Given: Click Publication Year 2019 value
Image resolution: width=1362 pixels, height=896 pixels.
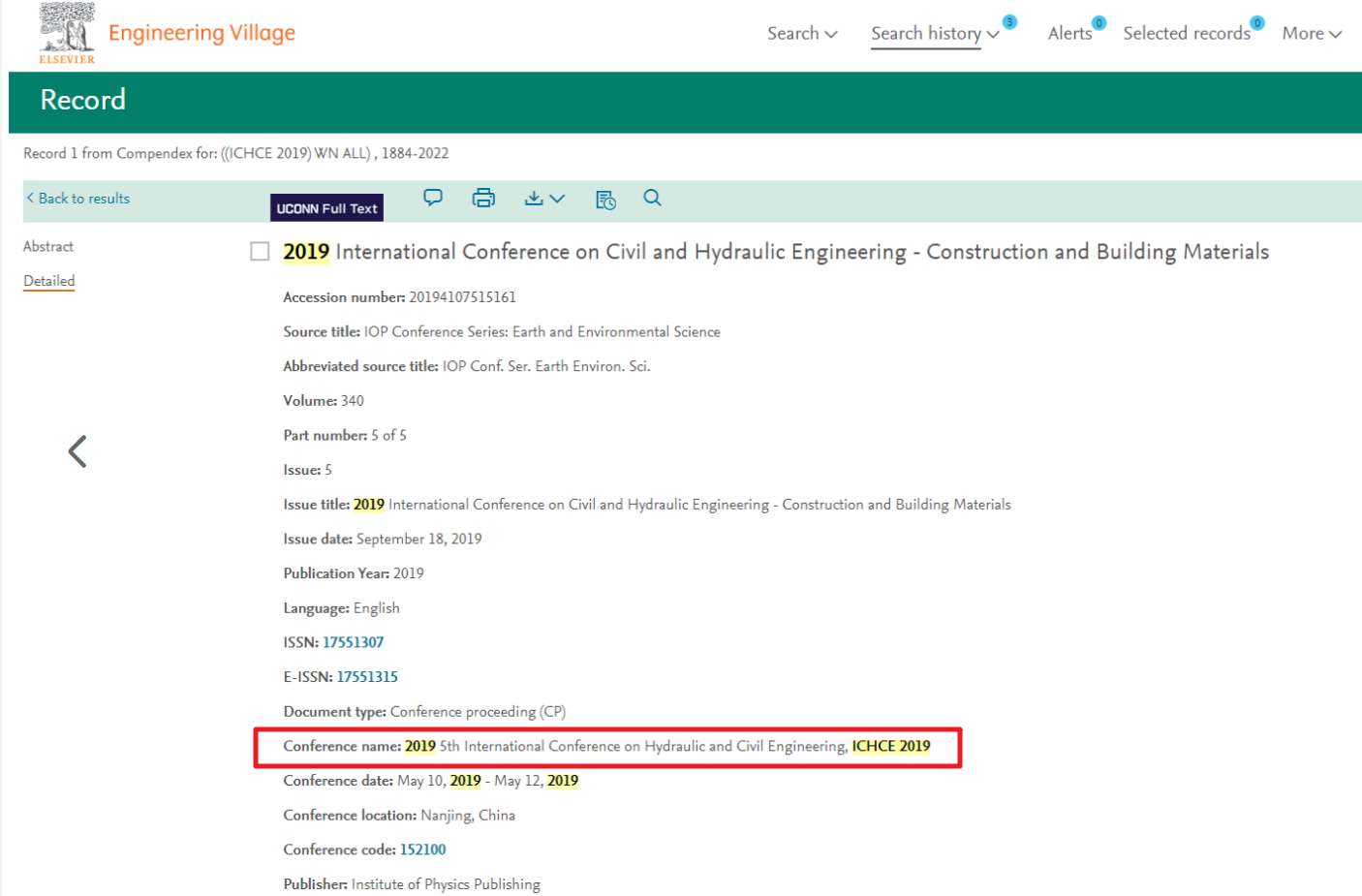Looking at the screenshot, I should [x=409, y=573].
